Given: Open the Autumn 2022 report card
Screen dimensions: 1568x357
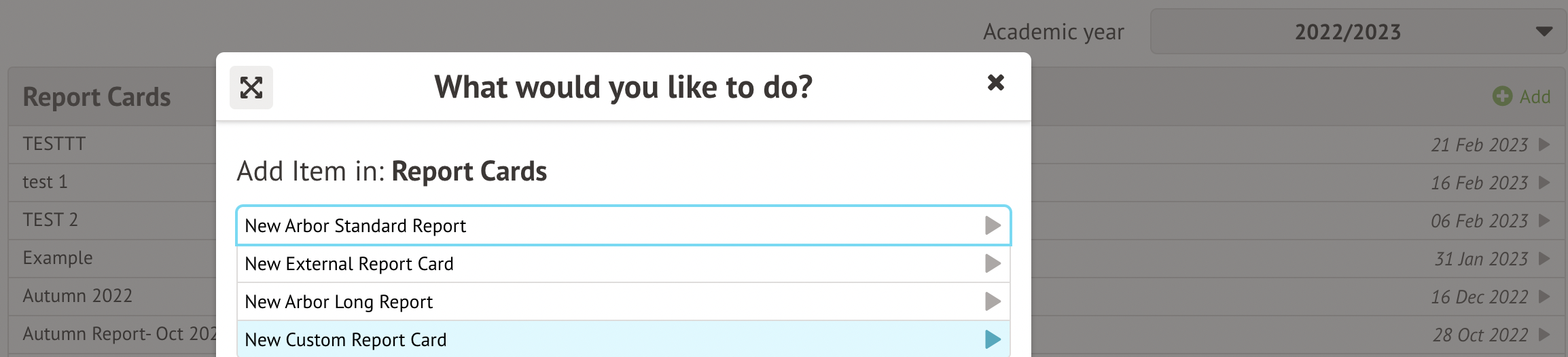Looking at the screenshot, I should coord(77,296).
